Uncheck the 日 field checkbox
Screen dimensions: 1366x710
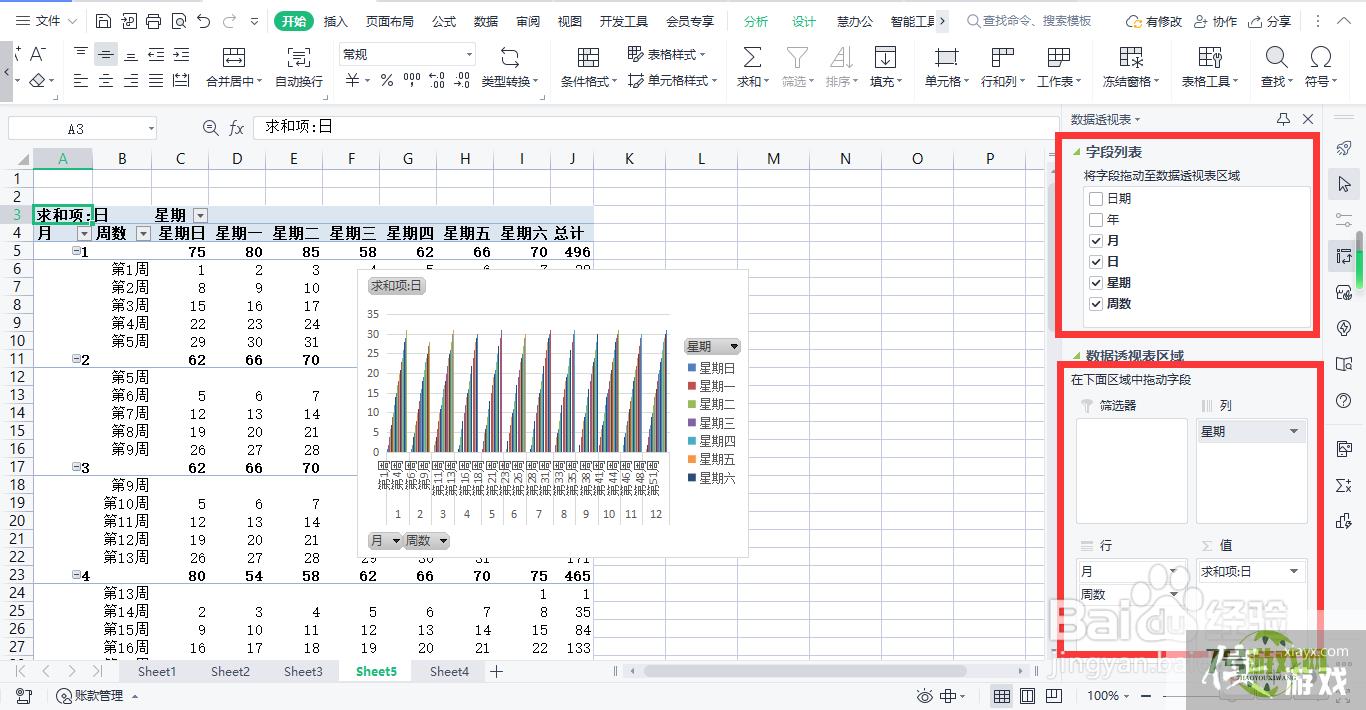coord(1096,262)
